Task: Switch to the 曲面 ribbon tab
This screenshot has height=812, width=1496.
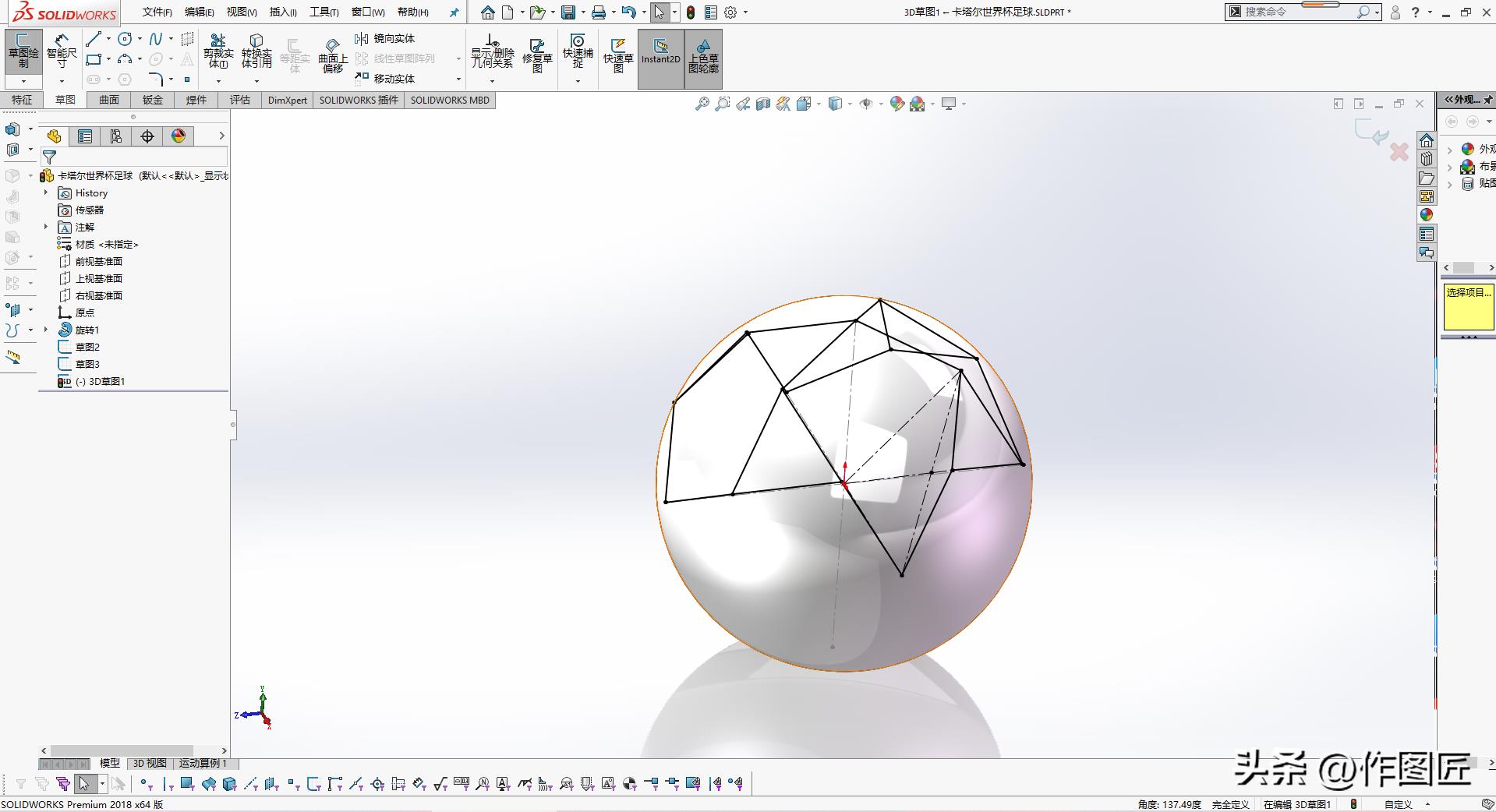Action: click(109, 100)
